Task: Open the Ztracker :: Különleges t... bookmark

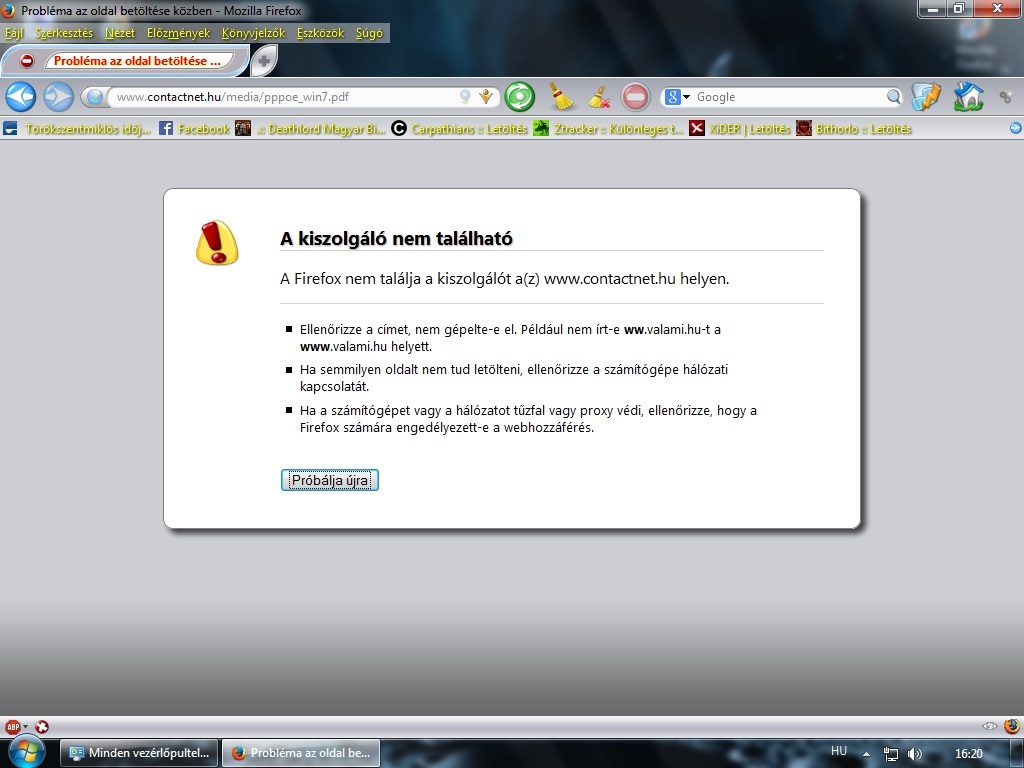Action: (x=608, y=129)
